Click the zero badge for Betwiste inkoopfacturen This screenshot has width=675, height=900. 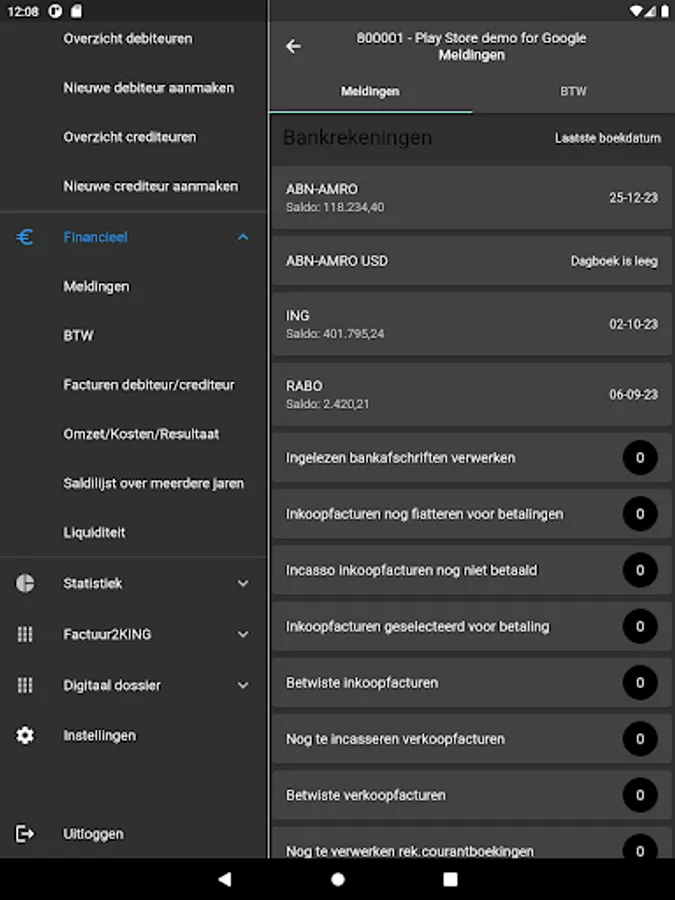click(x=639, y=683)
